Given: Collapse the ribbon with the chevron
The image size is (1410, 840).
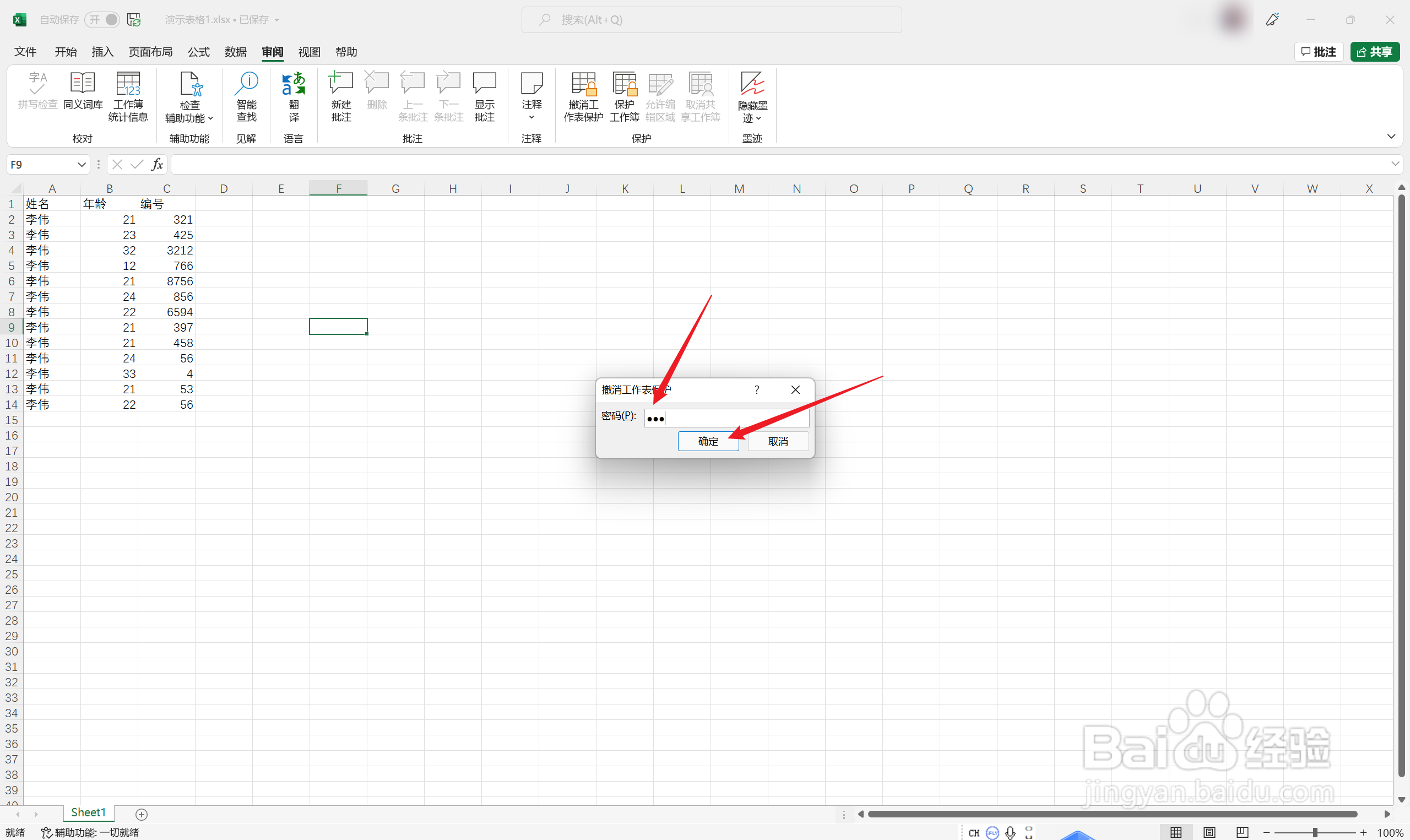Looking at the screenshot, I should point(1391,137).
